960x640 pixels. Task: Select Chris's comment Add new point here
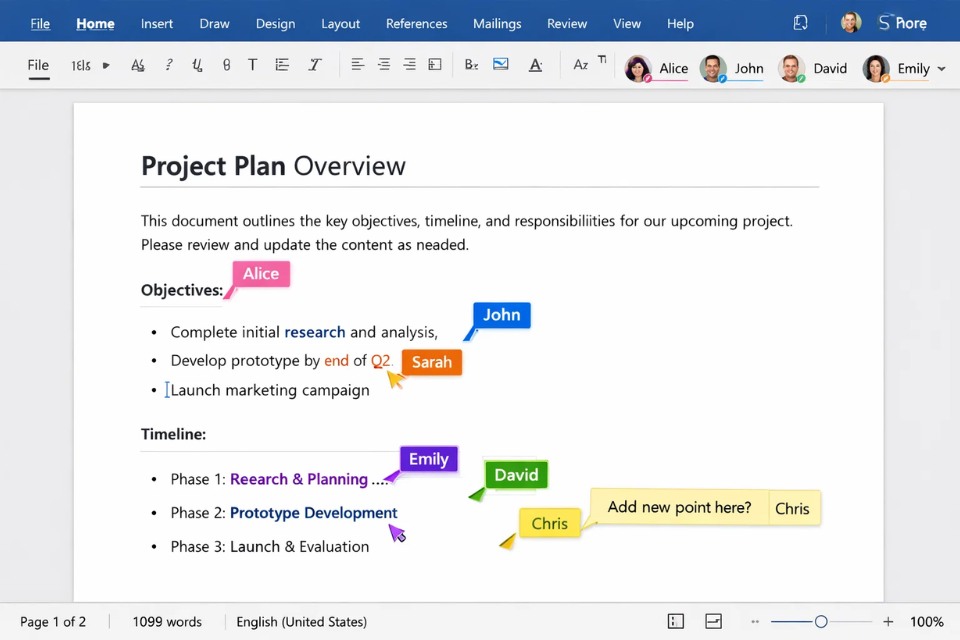(x=679, y=507)
